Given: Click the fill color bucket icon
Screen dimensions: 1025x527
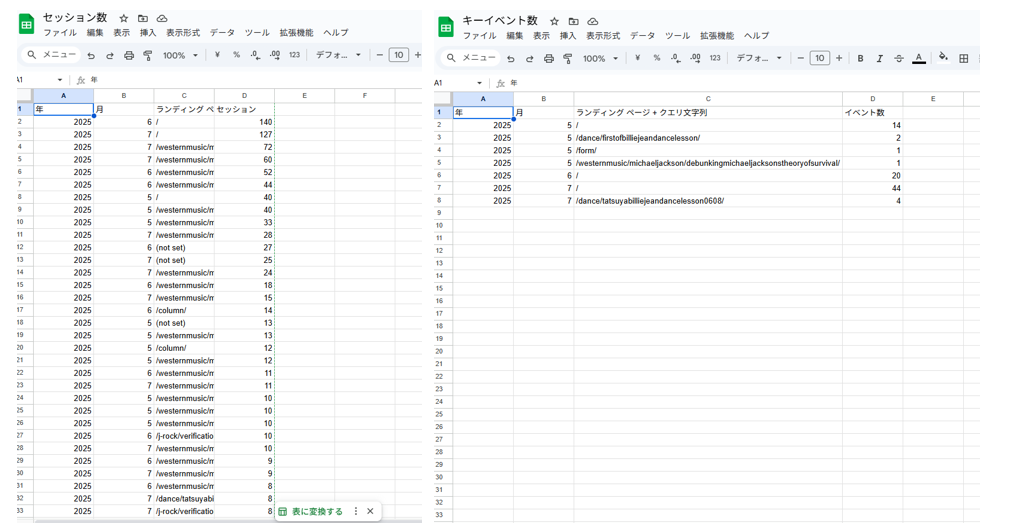Looking at the screenshot, I should click(x=943, y=58).
